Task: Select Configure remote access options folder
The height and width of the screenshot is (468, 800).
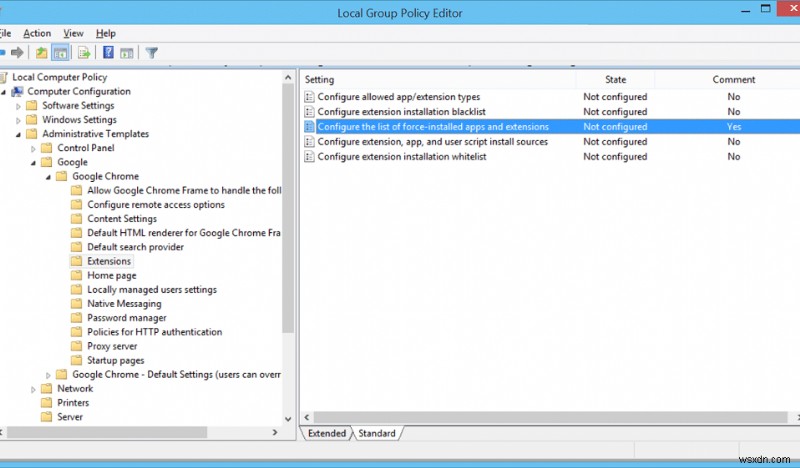Action: point(156,205)
